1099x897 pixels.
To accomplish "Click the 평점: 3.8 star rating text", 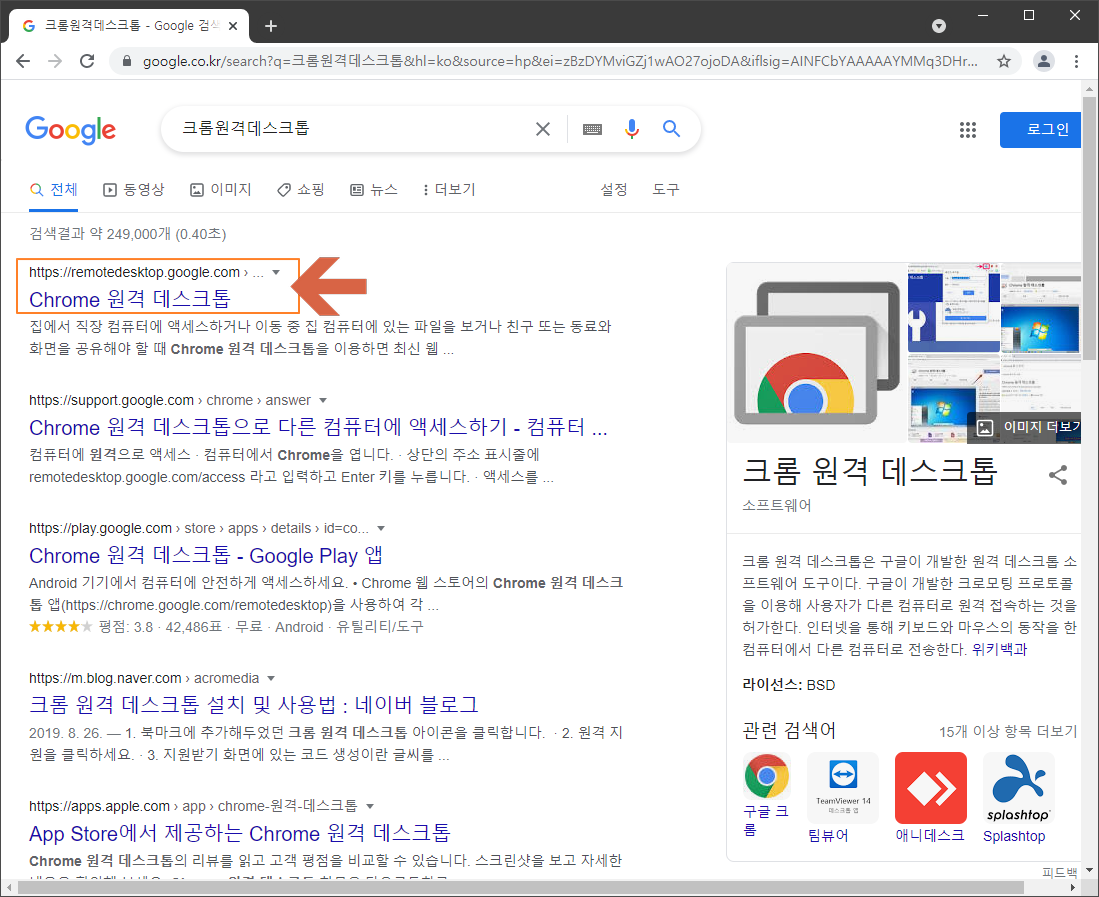I will [x=125, y=626].
